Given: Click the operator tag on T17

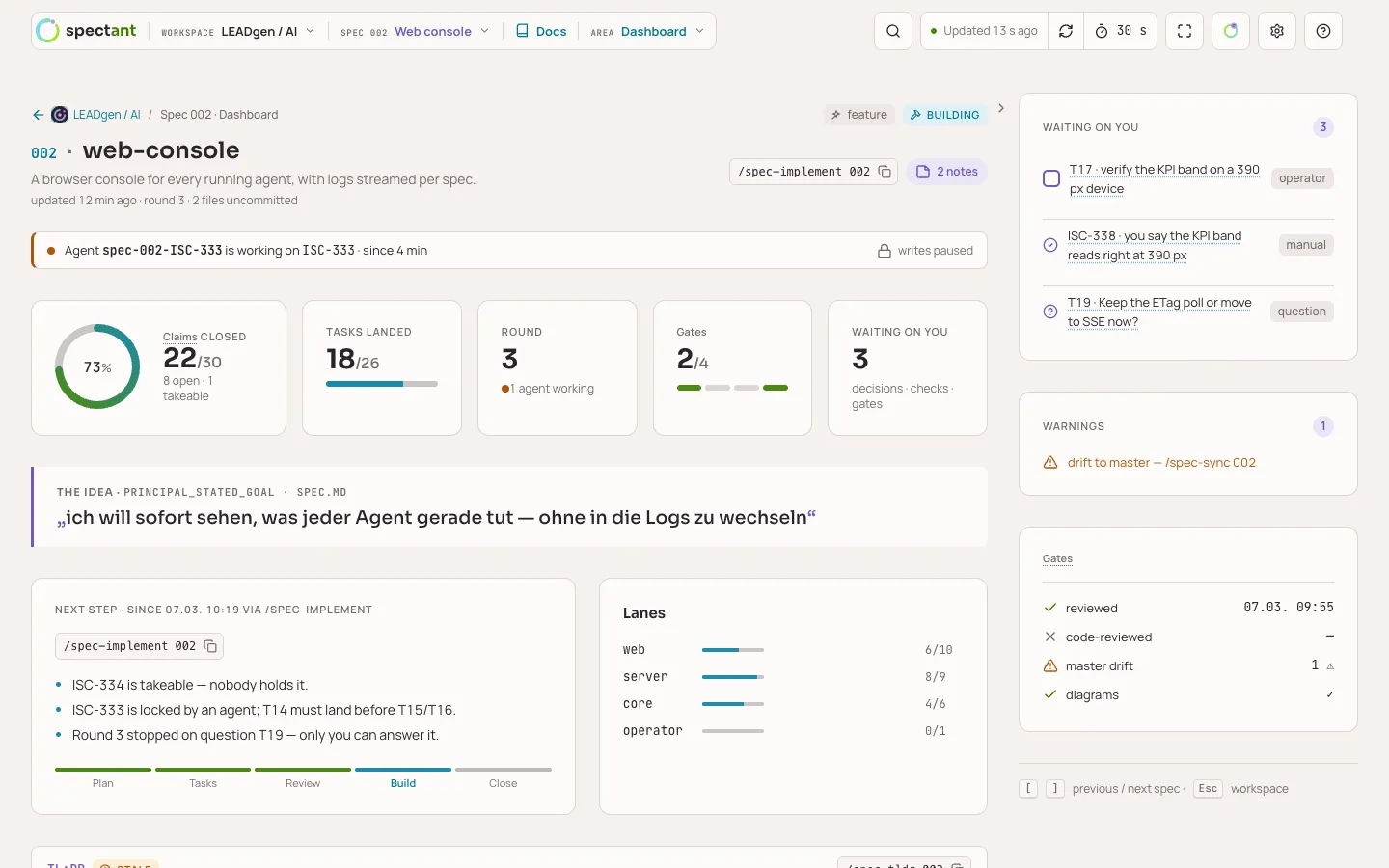Looking at the screenshot, I should [x=1302, y=178].
